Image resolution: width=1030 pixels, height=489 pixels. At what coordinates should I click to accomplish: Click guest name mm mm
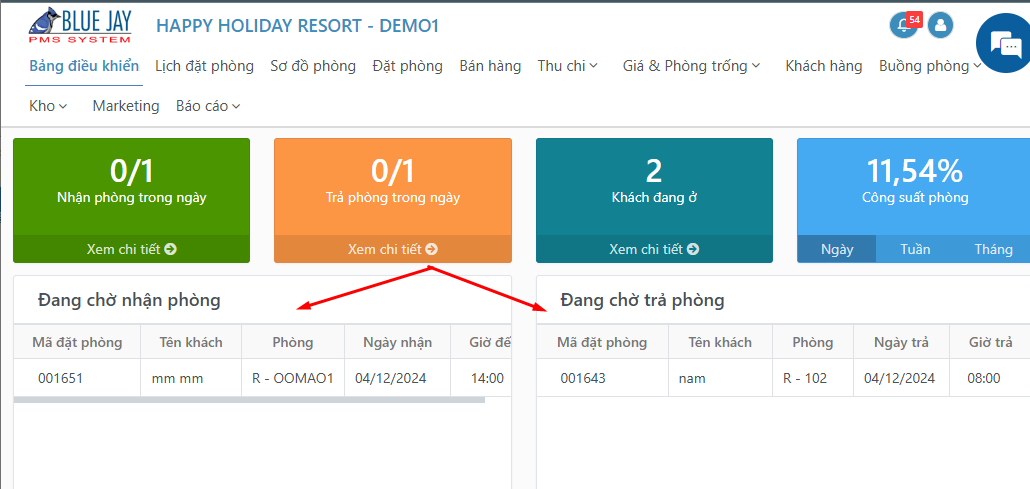coord(177,378)
